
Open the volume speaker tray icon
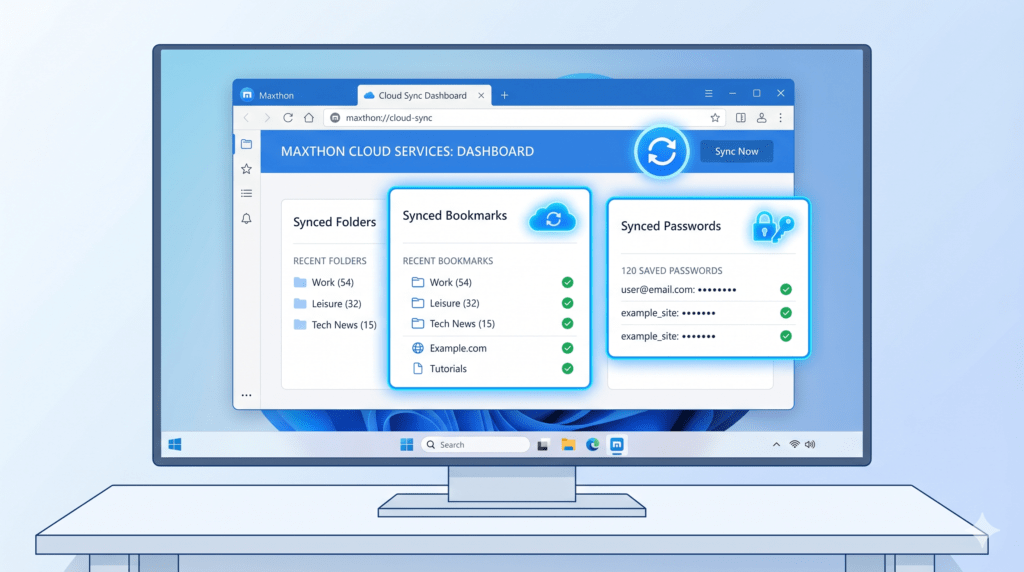click(x=810, y=445)
